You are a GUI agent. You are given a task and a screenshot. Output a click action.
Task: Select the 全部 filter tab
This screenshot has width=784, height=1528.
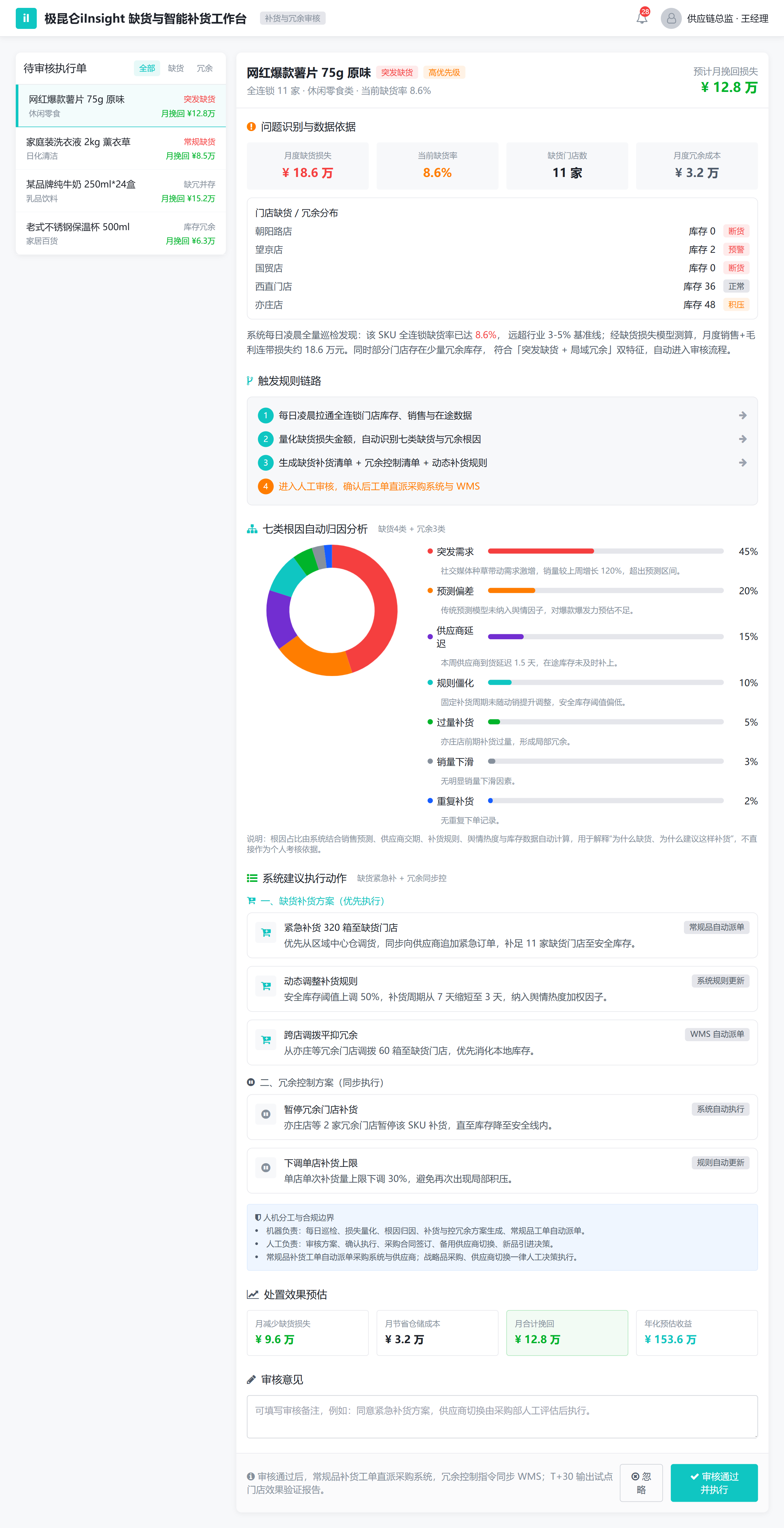[x=146, y=68]
